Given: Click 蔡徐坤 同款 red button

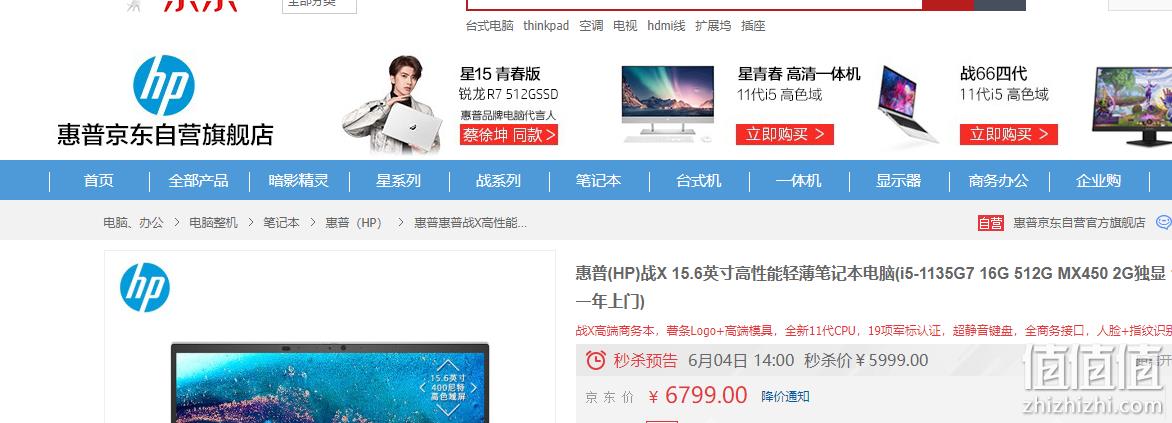Looking at the screenshot, I should [509, 135].
